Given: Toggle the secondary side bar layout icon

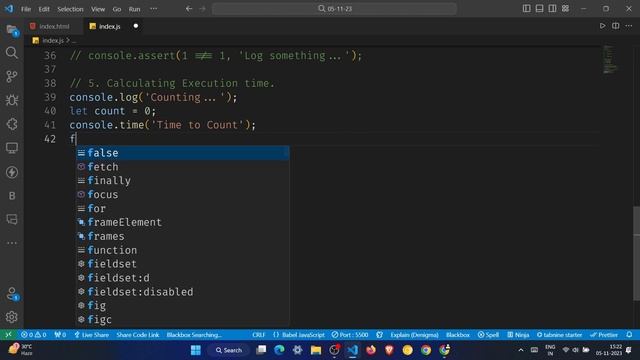Looking at the screenshot, I should 552,9.
